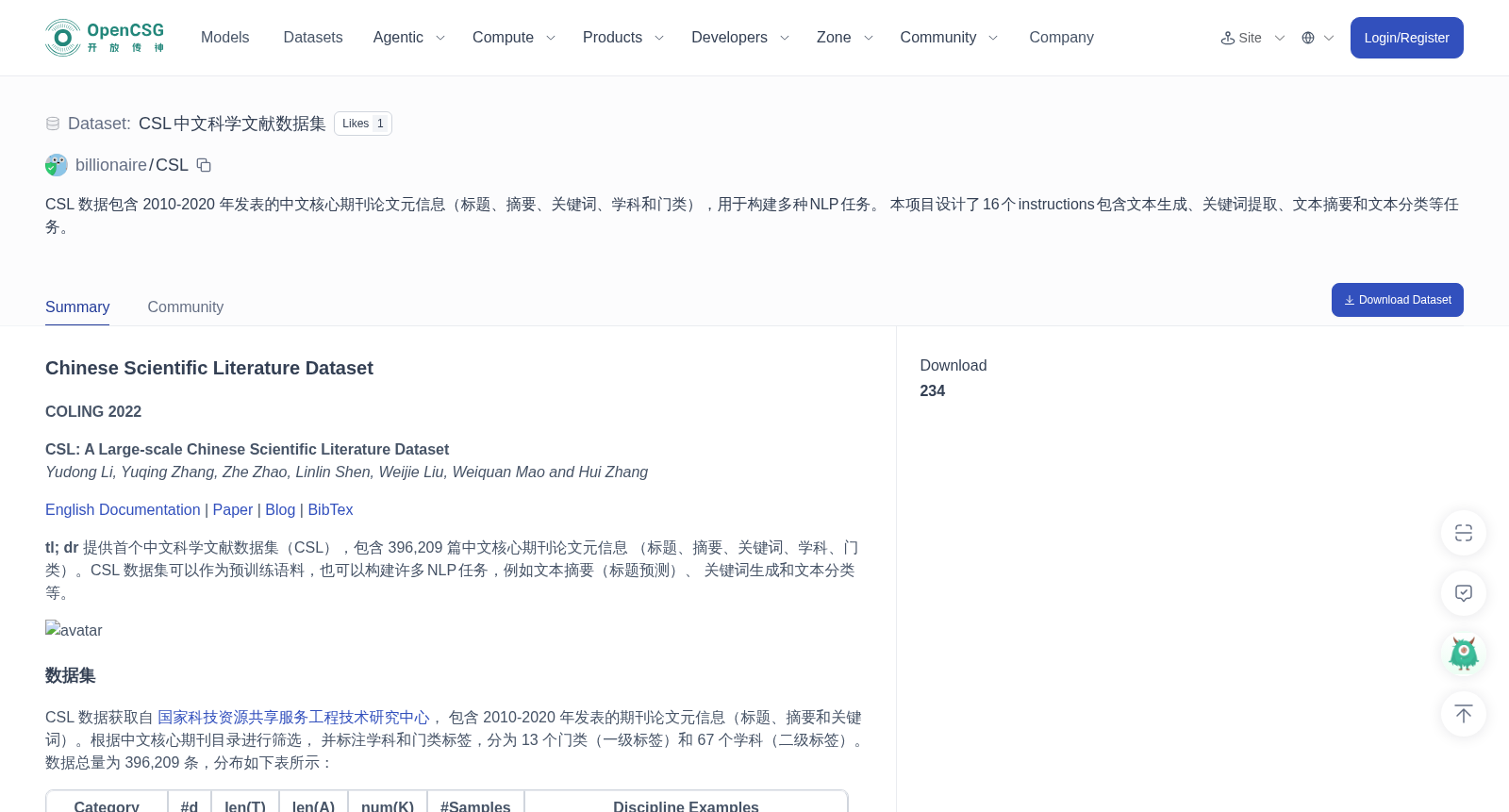Open the Site dropdown chevron
Image resolution: width=1509 pixels, height=812 pixels.
pyautogui.click(x=1280, y=38)
